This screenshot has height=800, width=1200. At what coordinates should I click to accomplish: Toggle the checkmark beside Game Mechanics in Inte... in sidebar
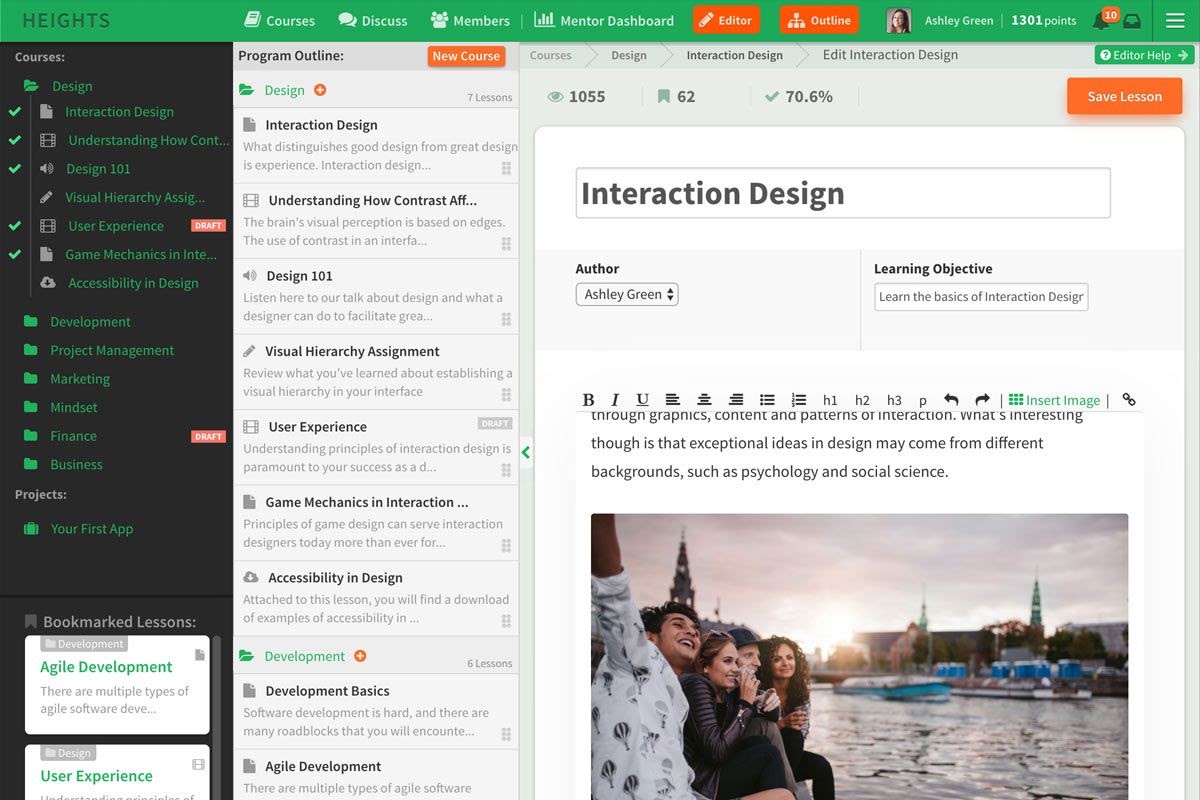click(15, 254)
